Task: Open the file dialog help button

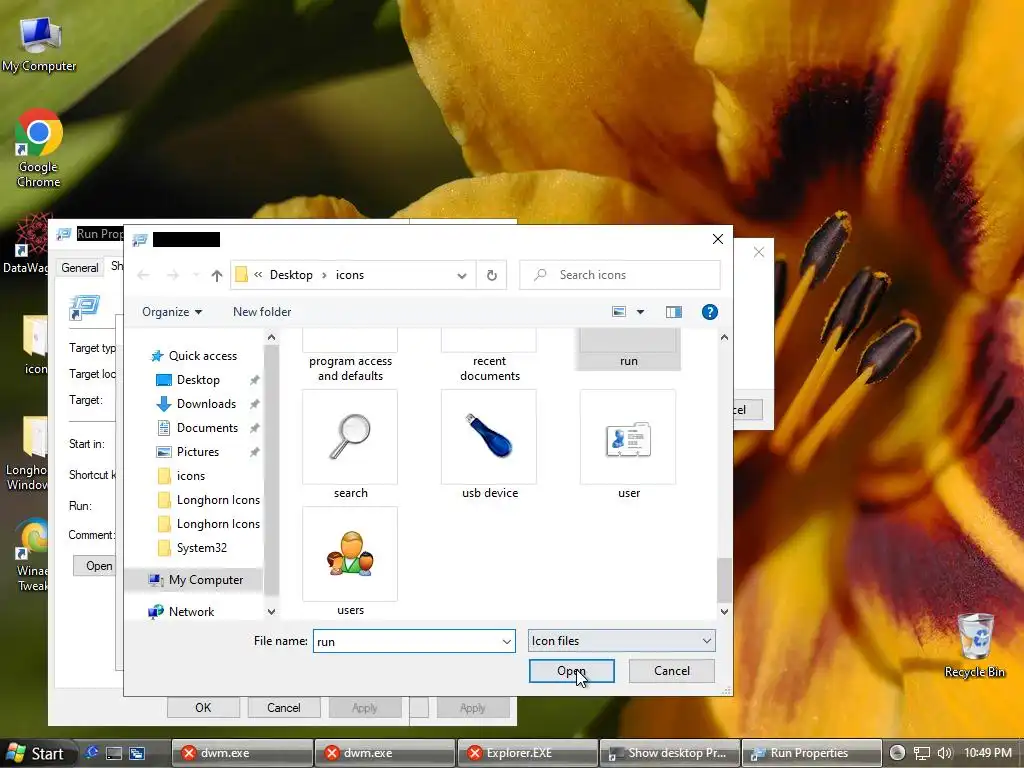Action: [x=709, y=312]
